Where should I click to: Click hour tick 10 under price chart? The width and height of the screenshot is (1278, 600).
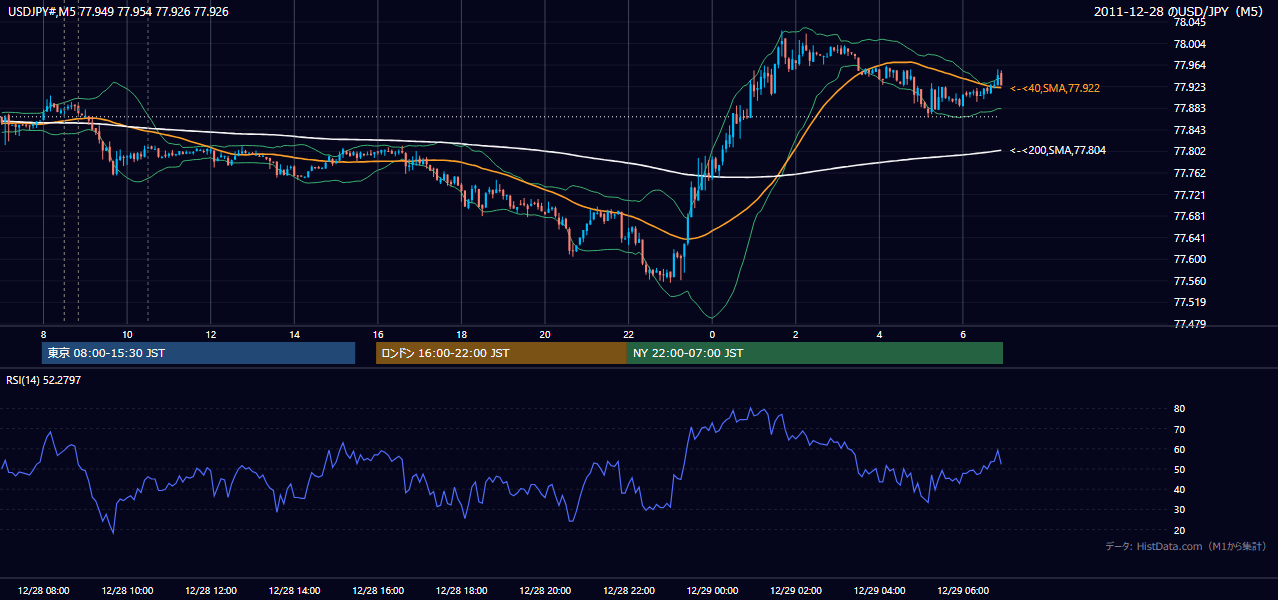coord(127,334)
